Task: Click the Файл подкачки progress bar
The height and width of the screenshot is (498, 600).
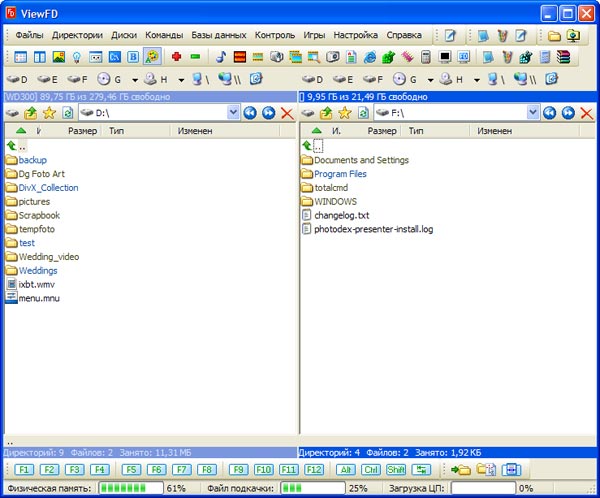Action: 313,488
